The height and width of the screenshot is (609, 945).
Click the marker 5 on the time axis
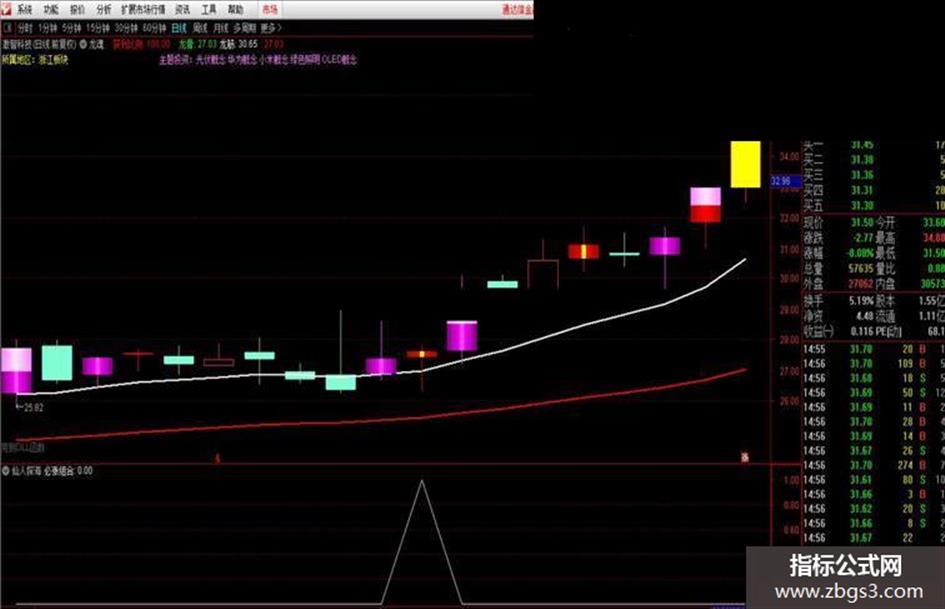218,459
